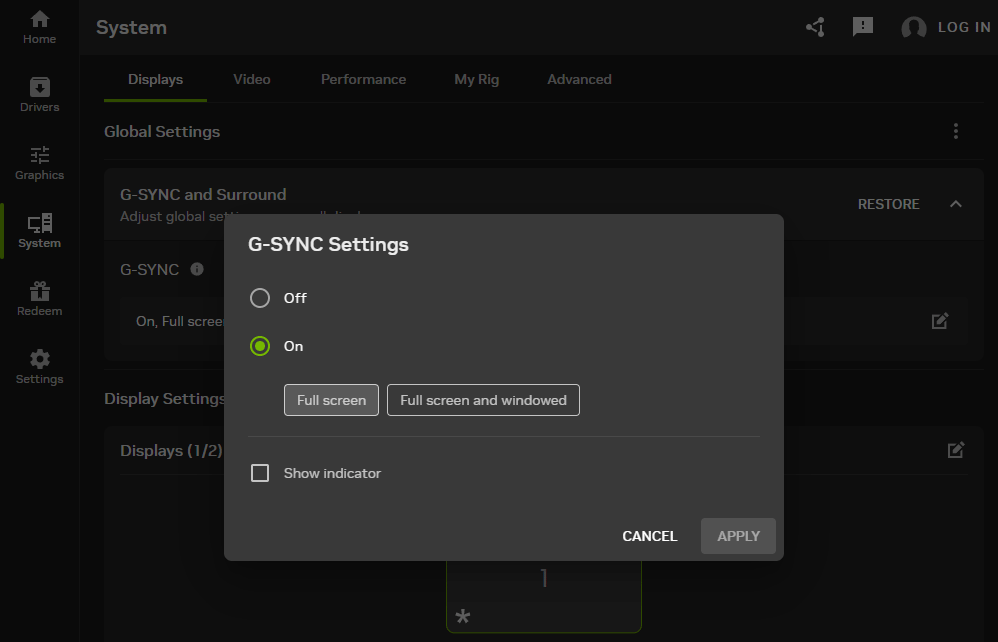Viewport: 998px width, 642px height.
Task: Click the G-SYNC info icon
Action: [197, 269]
